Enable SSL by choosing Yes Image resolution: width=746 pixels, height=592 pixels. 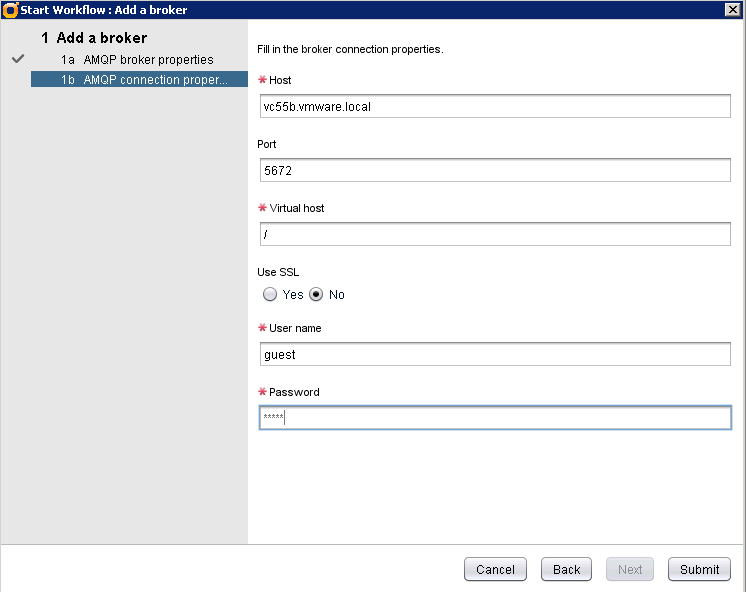coord(270,295)
